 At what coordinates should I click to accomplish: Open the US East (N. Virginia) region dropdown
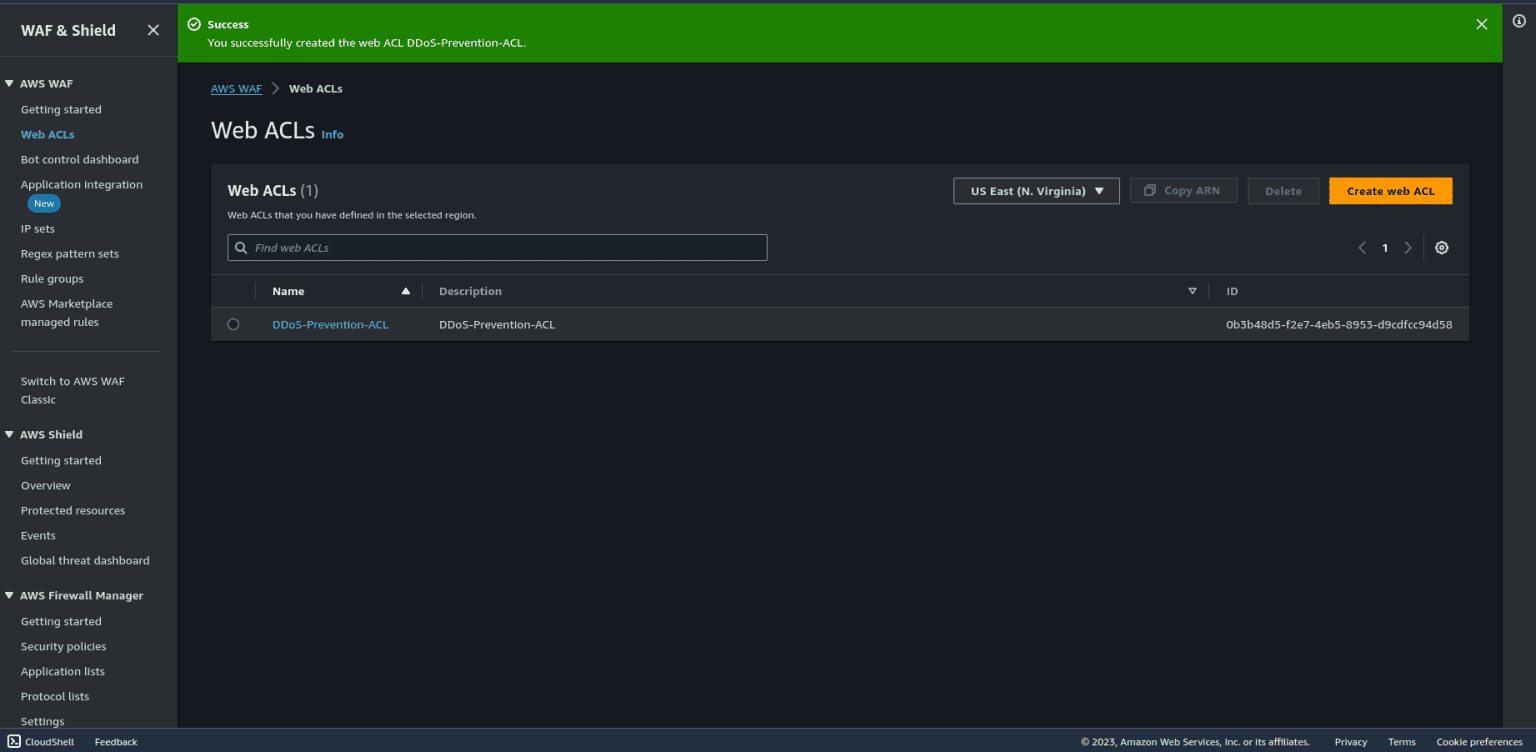point(1036,191)
